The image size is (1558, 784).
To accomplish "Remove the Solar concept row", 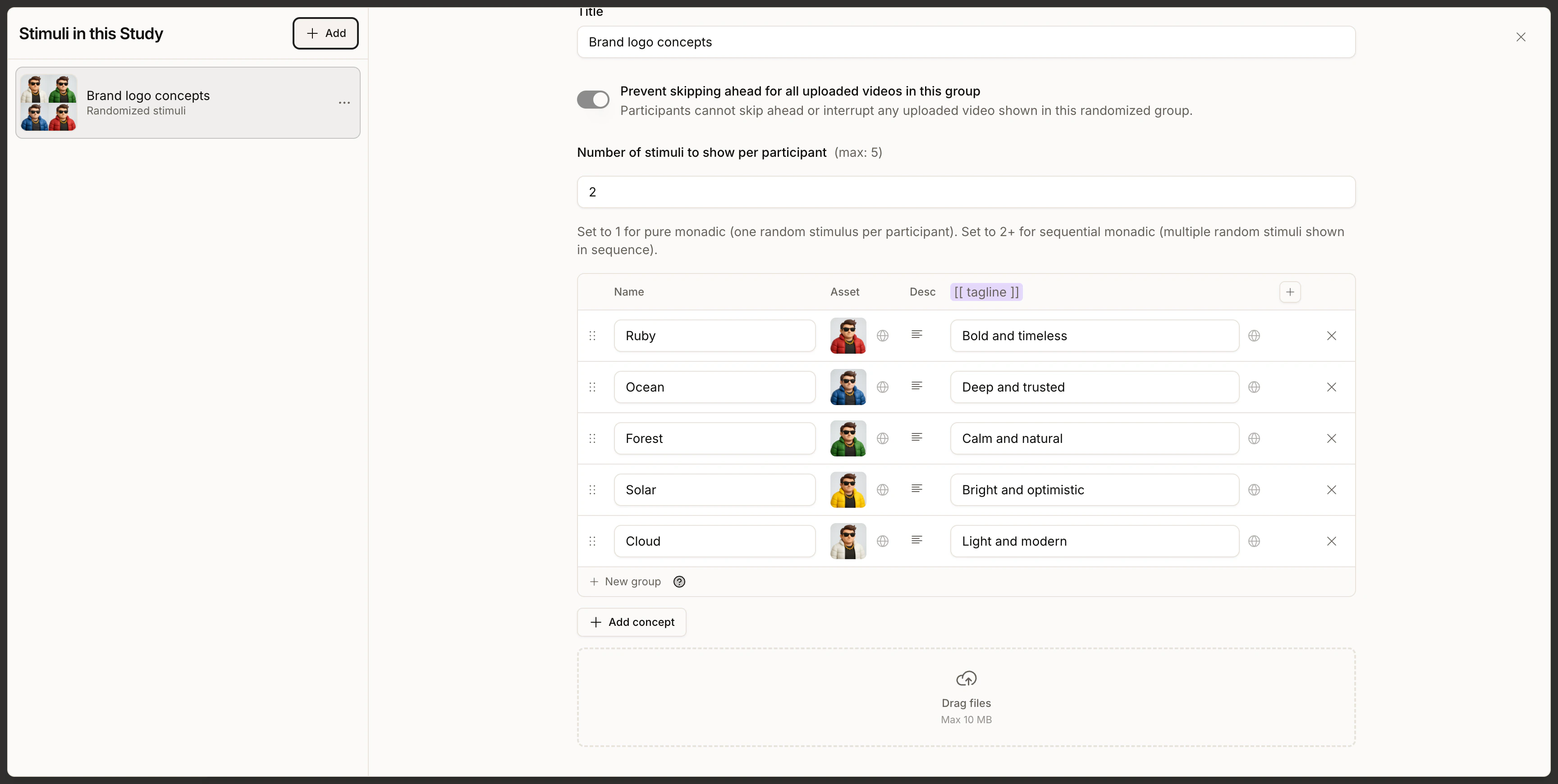I will 1331,490.
